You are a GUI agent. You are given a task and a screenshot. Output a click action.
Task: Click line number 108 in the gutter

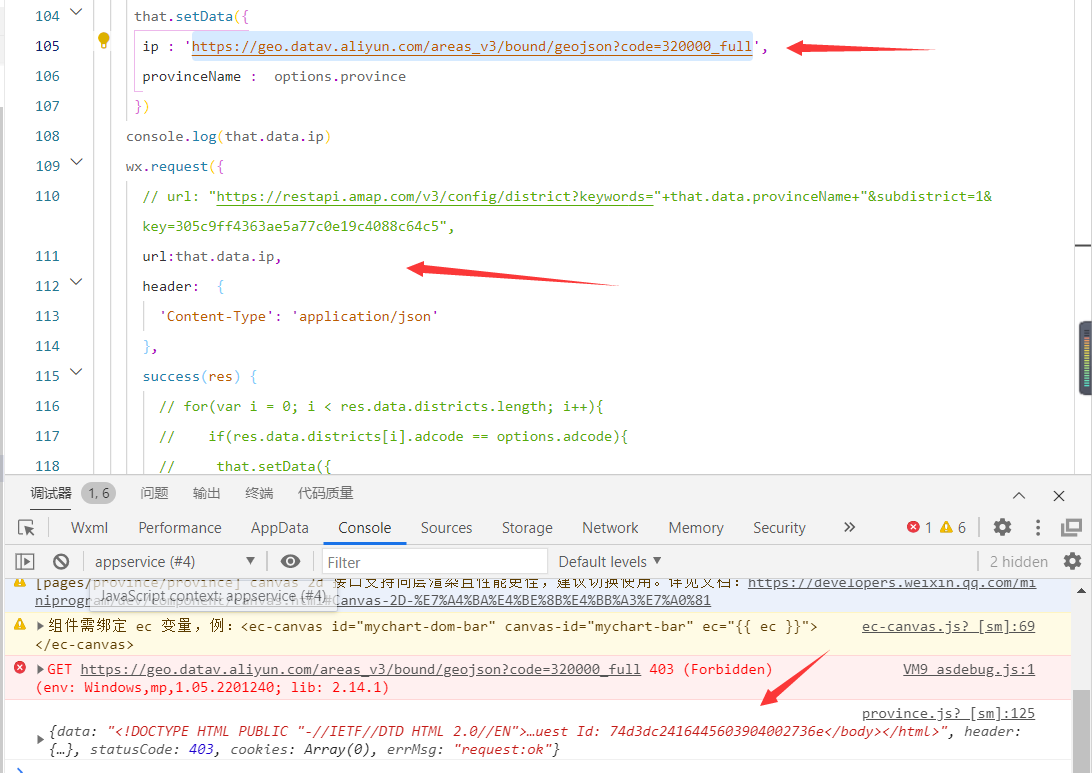click(47, 136)
